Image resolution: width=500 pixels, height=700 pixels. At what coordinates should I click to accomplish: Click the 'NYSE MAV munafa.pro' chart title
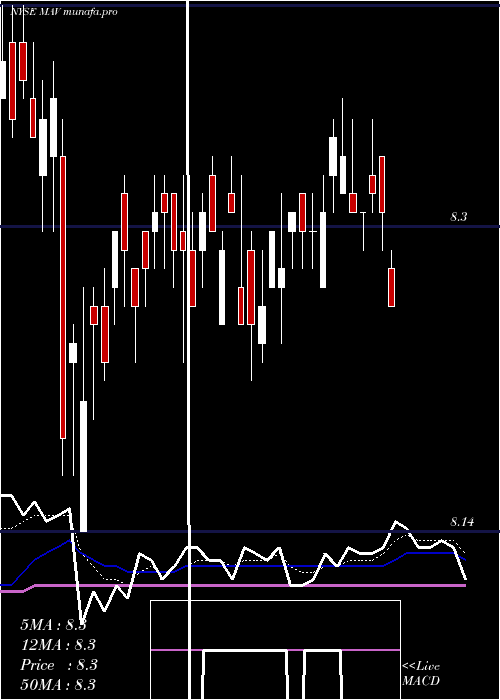(x=64, y=12)
